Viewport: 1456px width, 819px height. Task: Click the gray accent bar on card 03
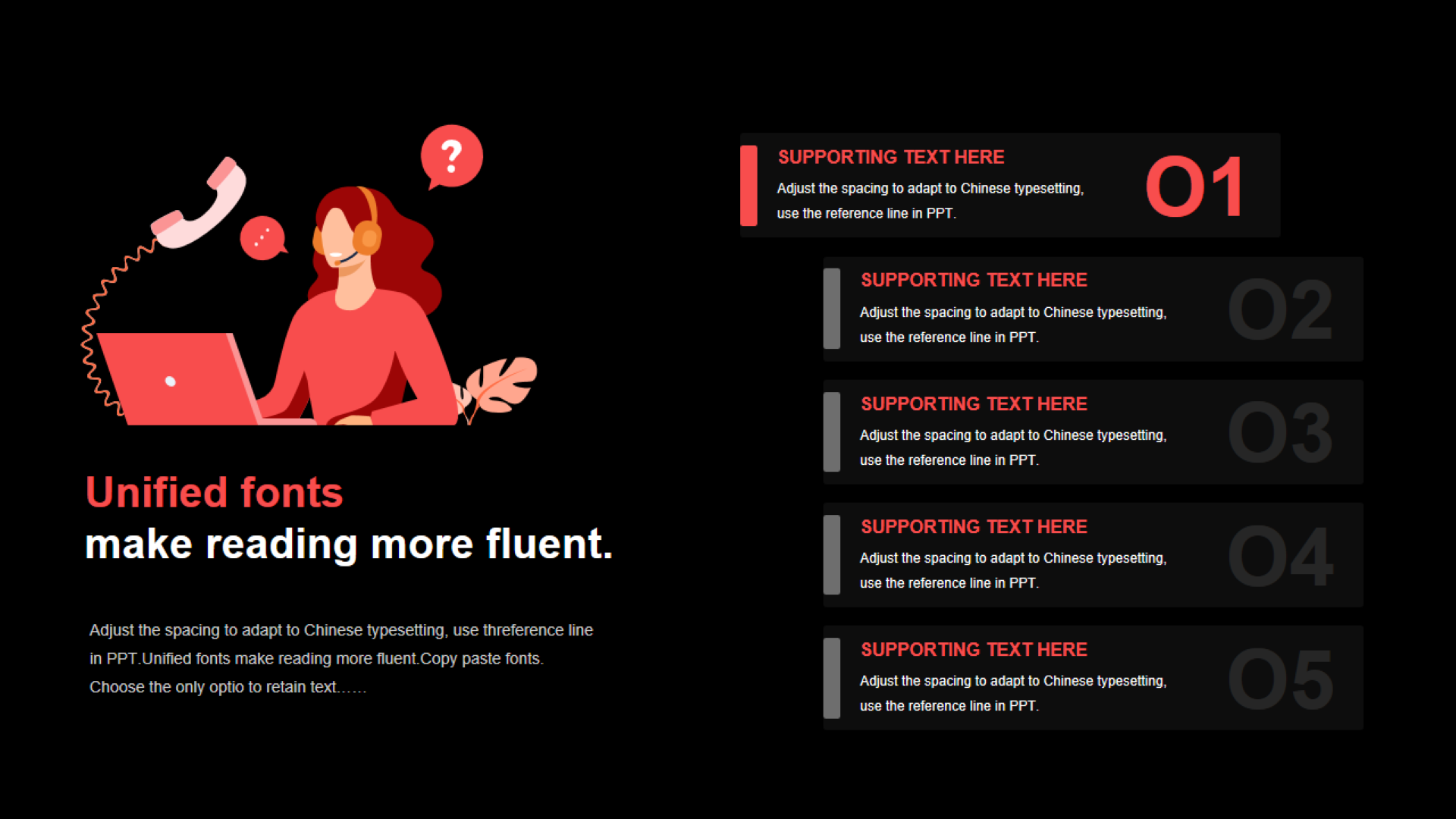pos(832,431)
